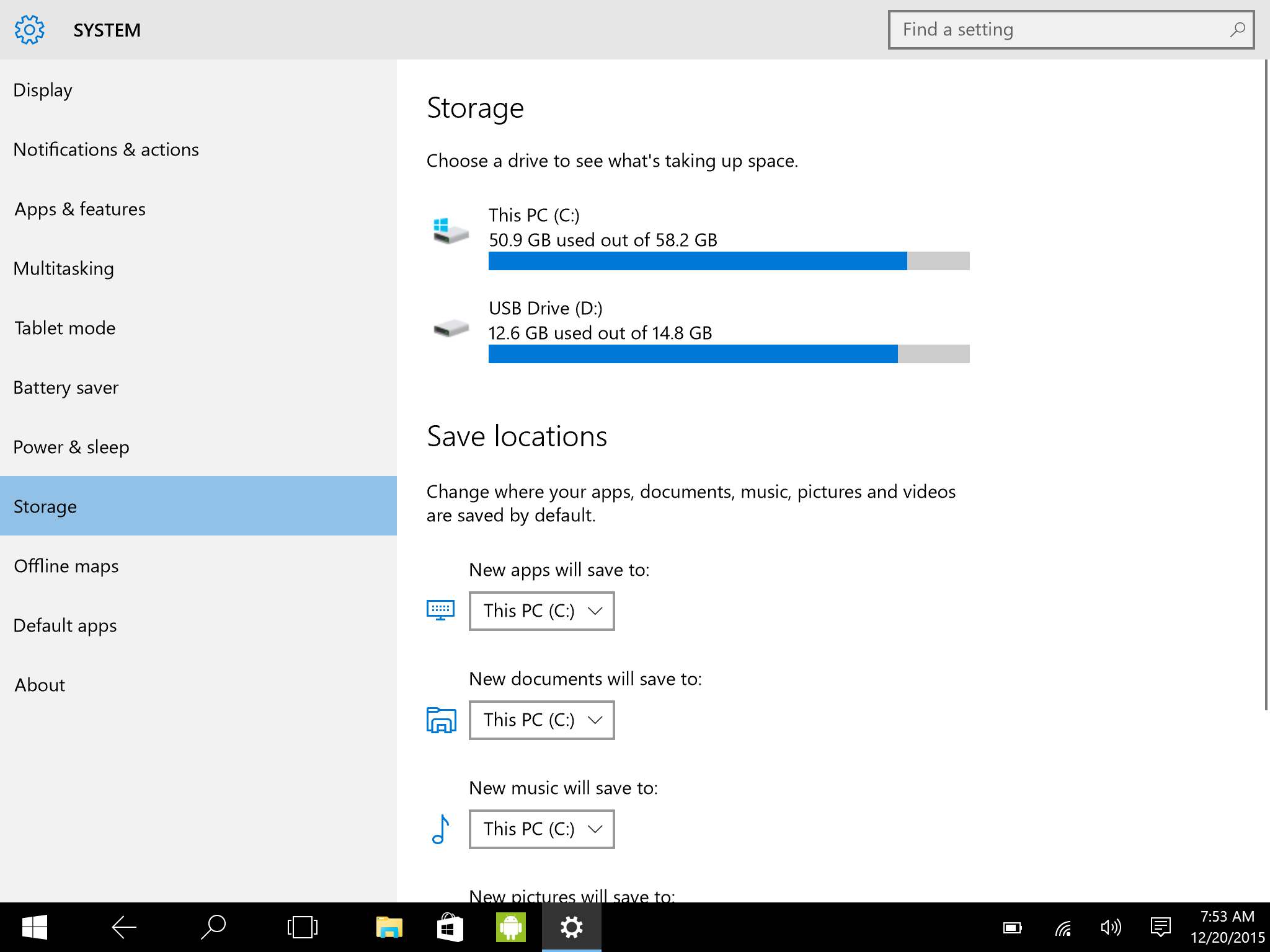Open the Android app in taskbar
Screen dimensions: 1270x952
[510, 927]
